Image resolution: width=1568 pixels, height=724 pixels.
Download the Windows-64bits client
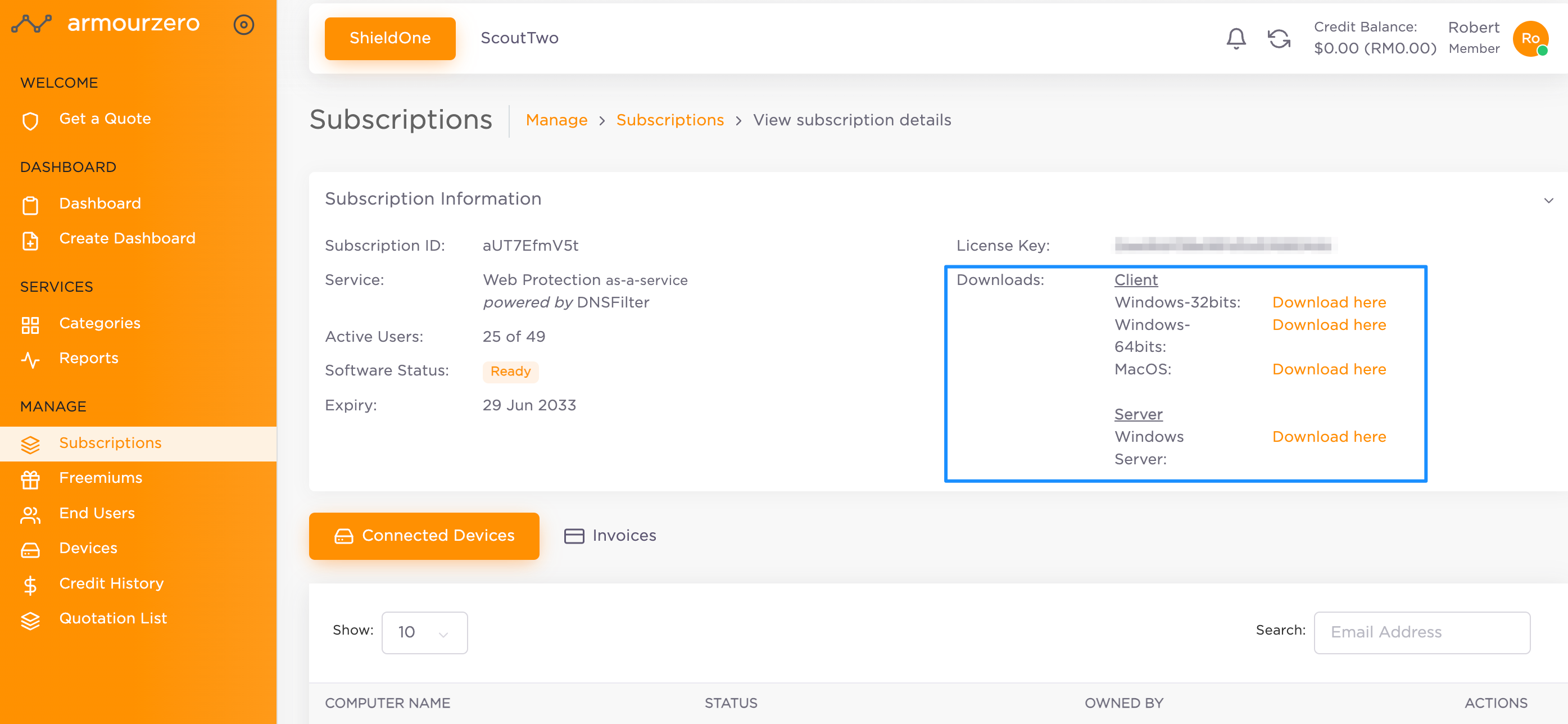tap(1329, 325)
